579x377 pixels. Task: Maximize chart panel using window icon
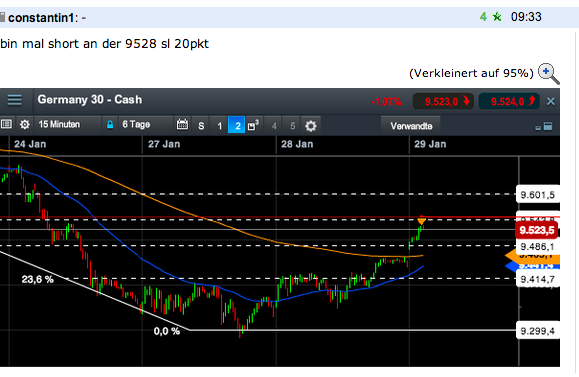(548, 126)
